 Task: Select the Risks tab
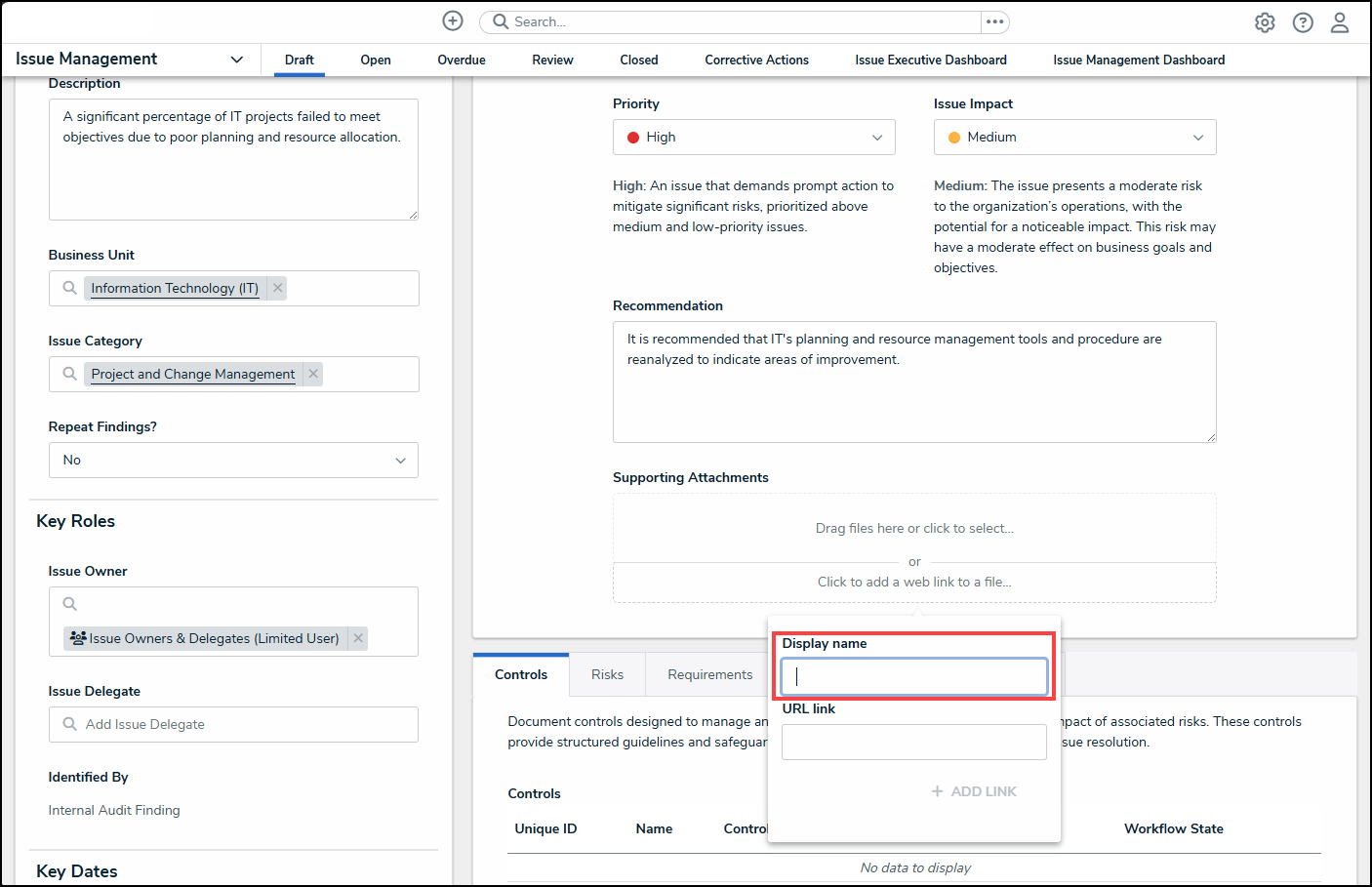[607, 674]
